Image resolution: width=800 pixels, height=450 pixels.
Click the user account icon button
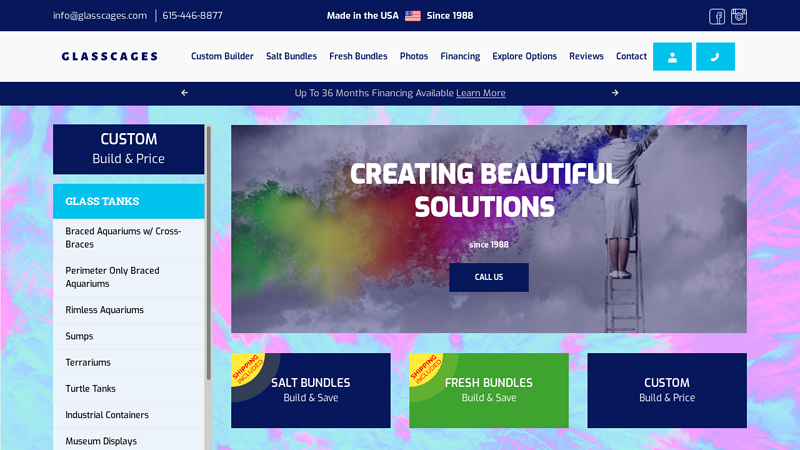pyautogui.click(x=672, y=57)
